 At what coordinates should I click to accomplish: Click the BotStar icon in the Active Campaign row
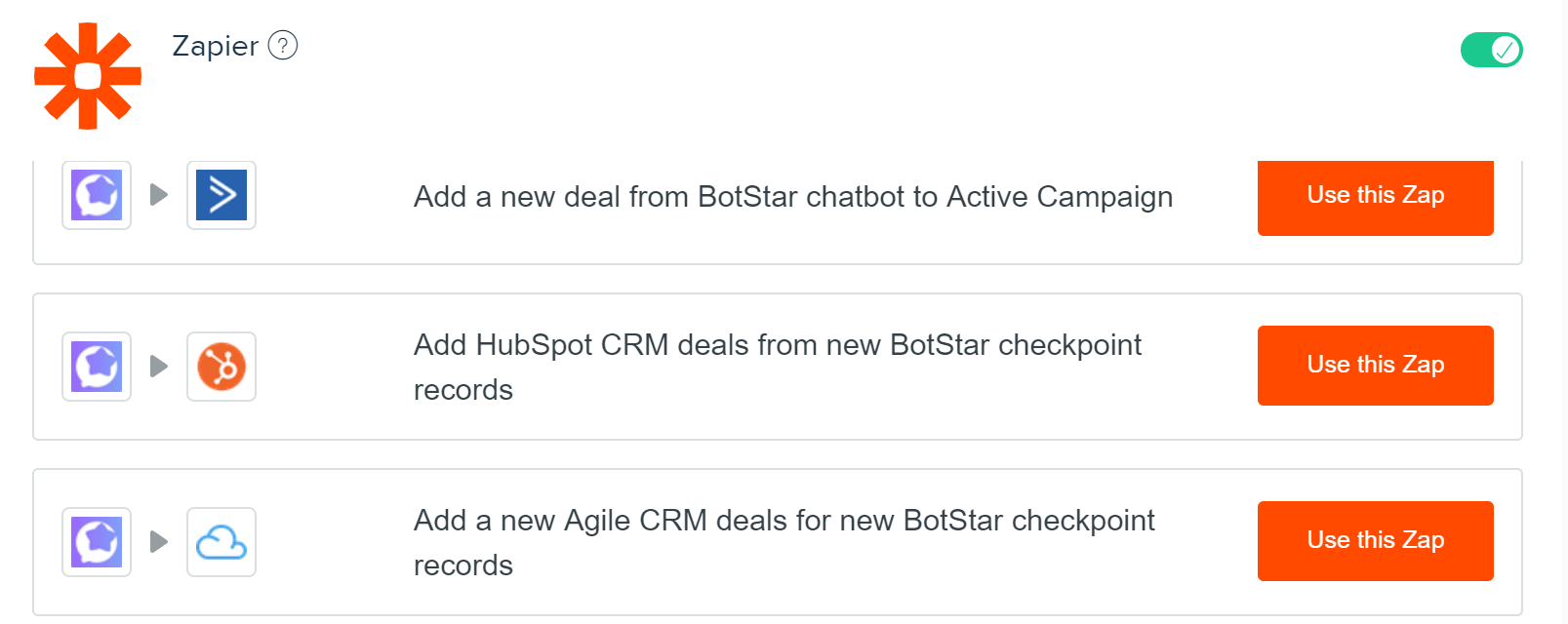[97, 195]
